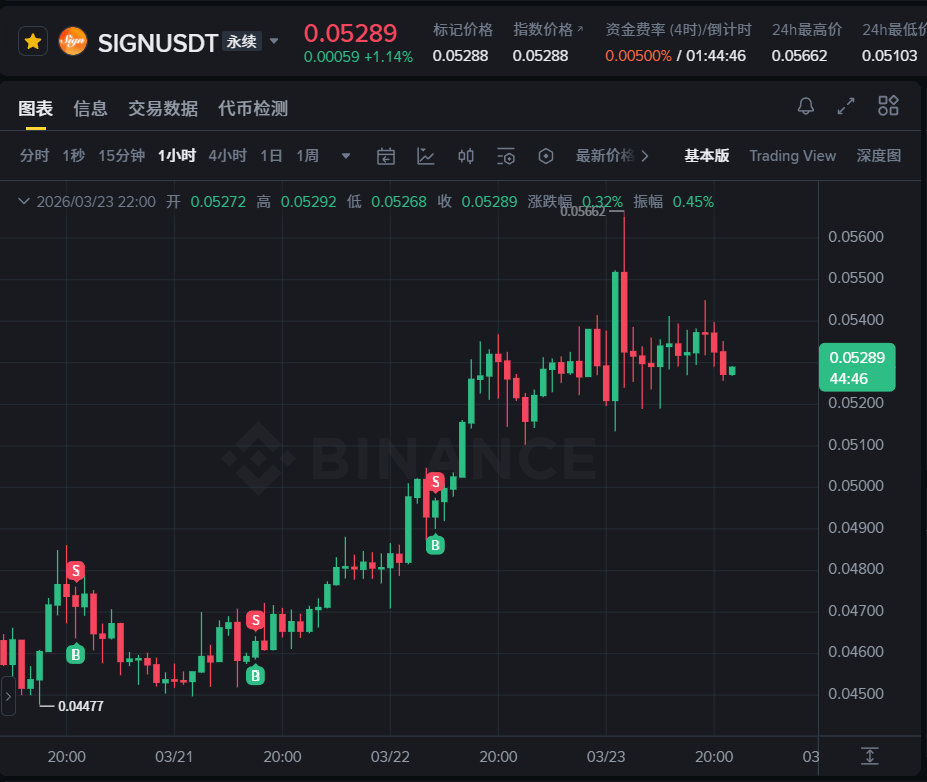Click the 永续 perpetual contract tag
927x782 pixels.
242,41
